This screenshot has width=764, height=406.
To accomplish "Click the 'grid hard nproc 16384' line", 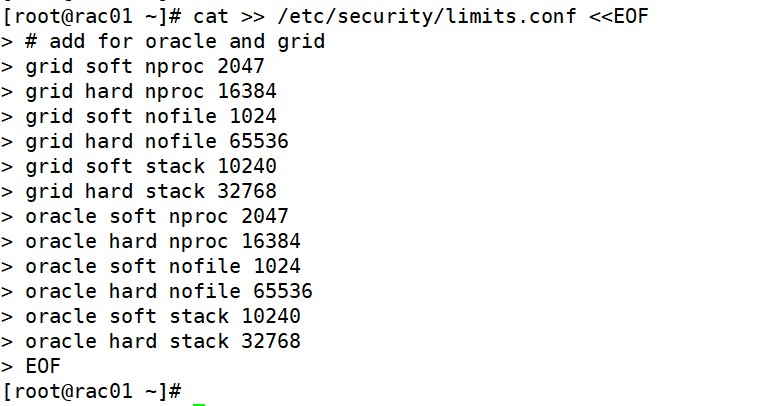I will tap(151, 92).
